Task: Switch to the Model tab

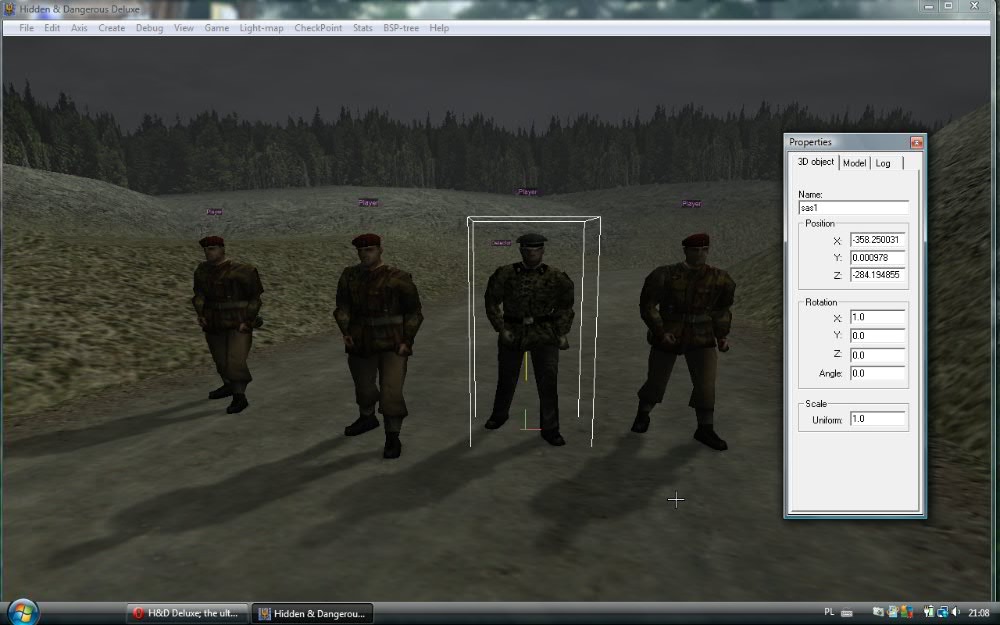Action: (855, 163)
